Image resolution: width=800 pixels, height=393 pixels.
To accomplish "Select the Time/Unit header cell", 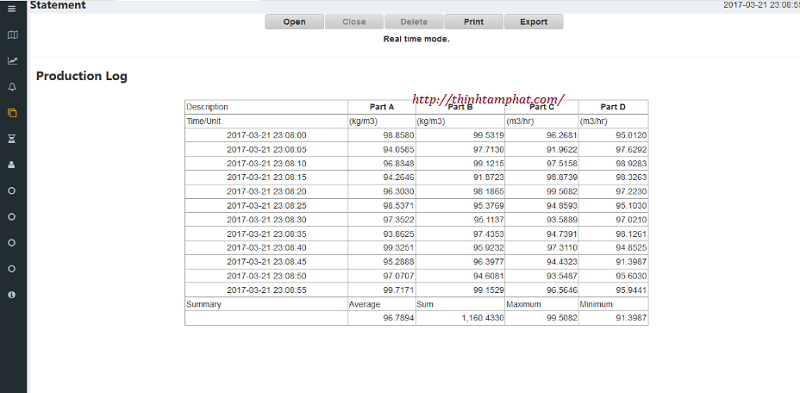I will [x=266, y=121].
